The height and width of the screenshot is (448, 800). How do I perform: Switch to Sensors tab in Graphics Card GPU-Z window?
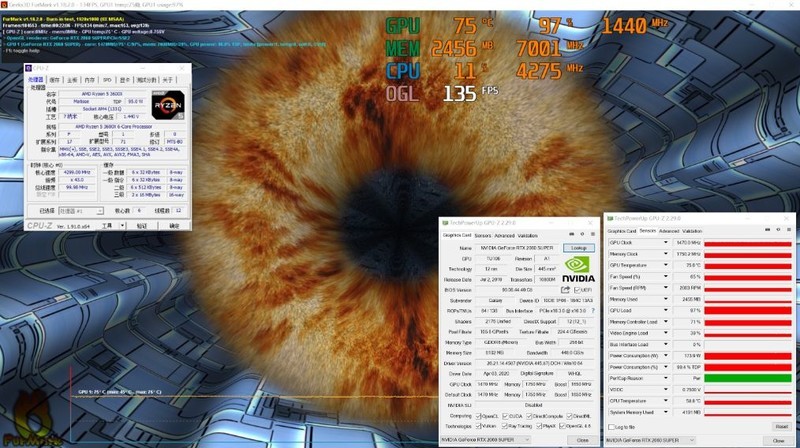[483, 236]
